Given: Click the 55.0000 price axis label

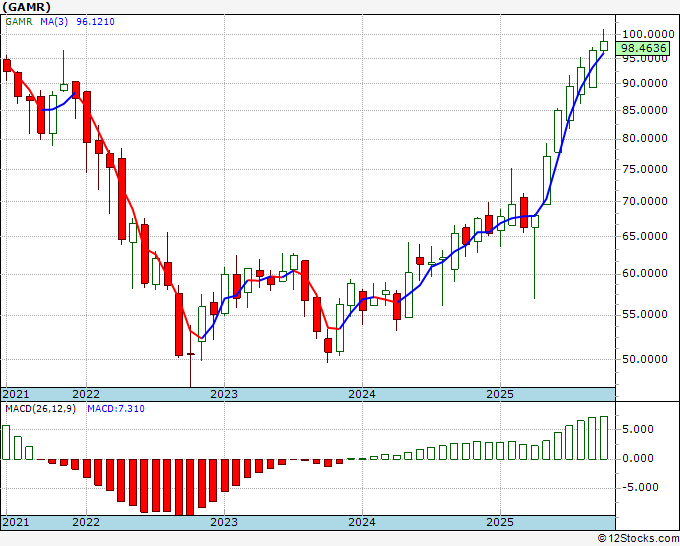Looking at the screenshot, I should 645,314.
